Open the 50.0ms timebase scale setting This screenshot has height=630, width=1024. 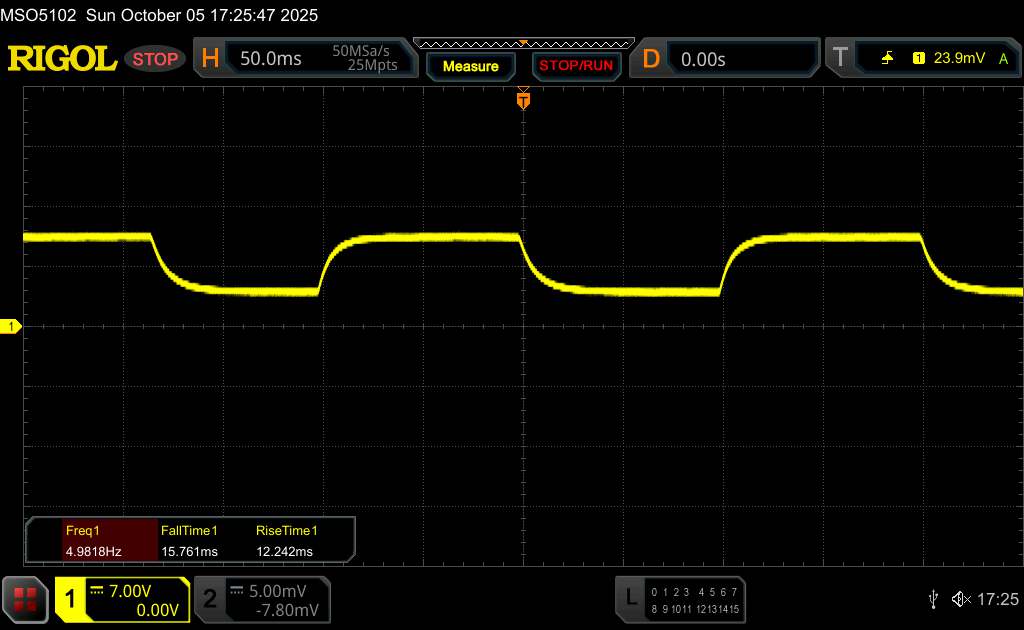(271, 59)
